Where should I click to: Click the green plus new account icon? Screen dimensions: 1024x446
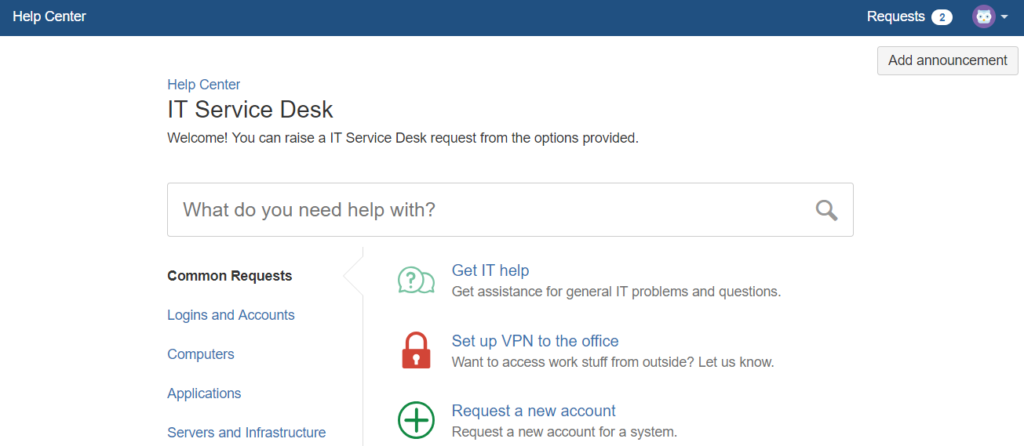click(x=416, y=420)
